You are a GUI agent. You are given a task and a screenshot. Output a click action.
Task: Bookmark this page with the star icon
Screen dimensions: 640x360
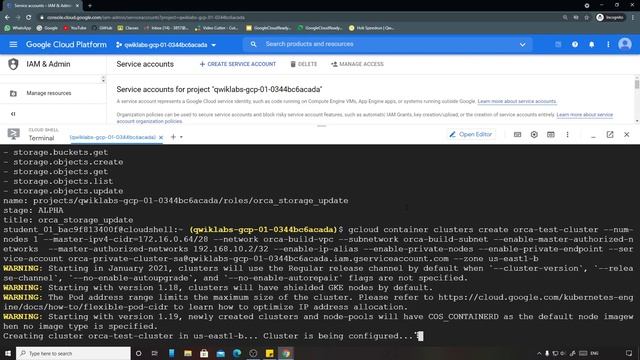(x=587, y=18)
